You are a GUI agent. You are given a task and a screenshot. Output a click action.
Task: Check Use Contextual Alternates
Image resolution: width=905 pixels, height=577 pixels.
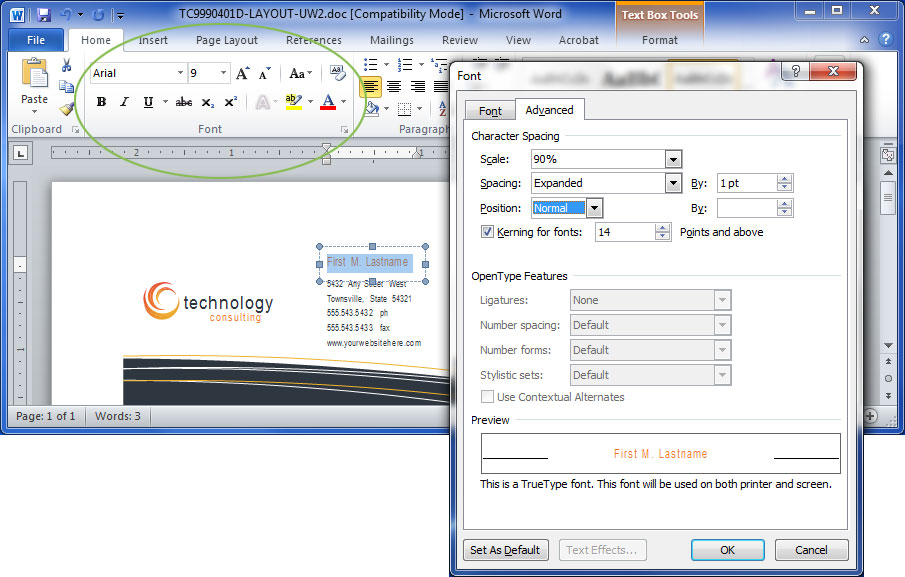click(x=488, y=397)
